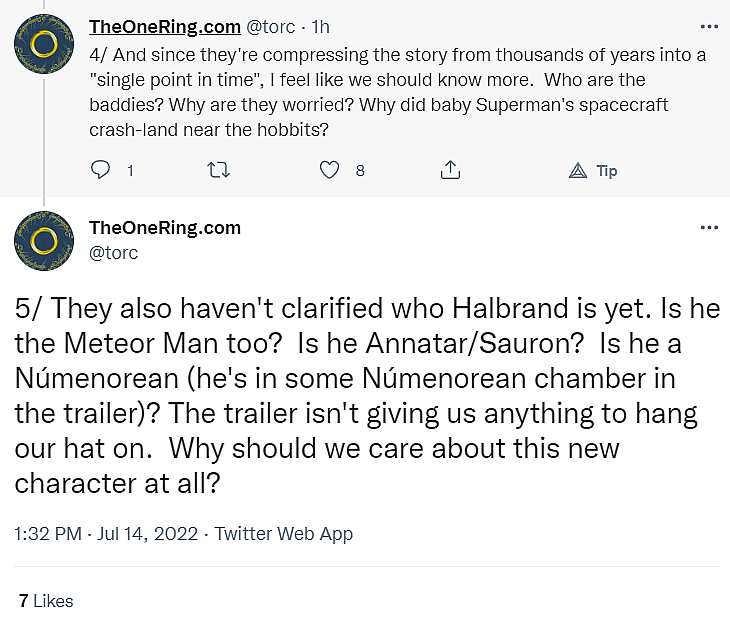Click the @torc handle under the 5/ tweet name
The height and width of the screenshot is (627, 730).
(114, 253)
